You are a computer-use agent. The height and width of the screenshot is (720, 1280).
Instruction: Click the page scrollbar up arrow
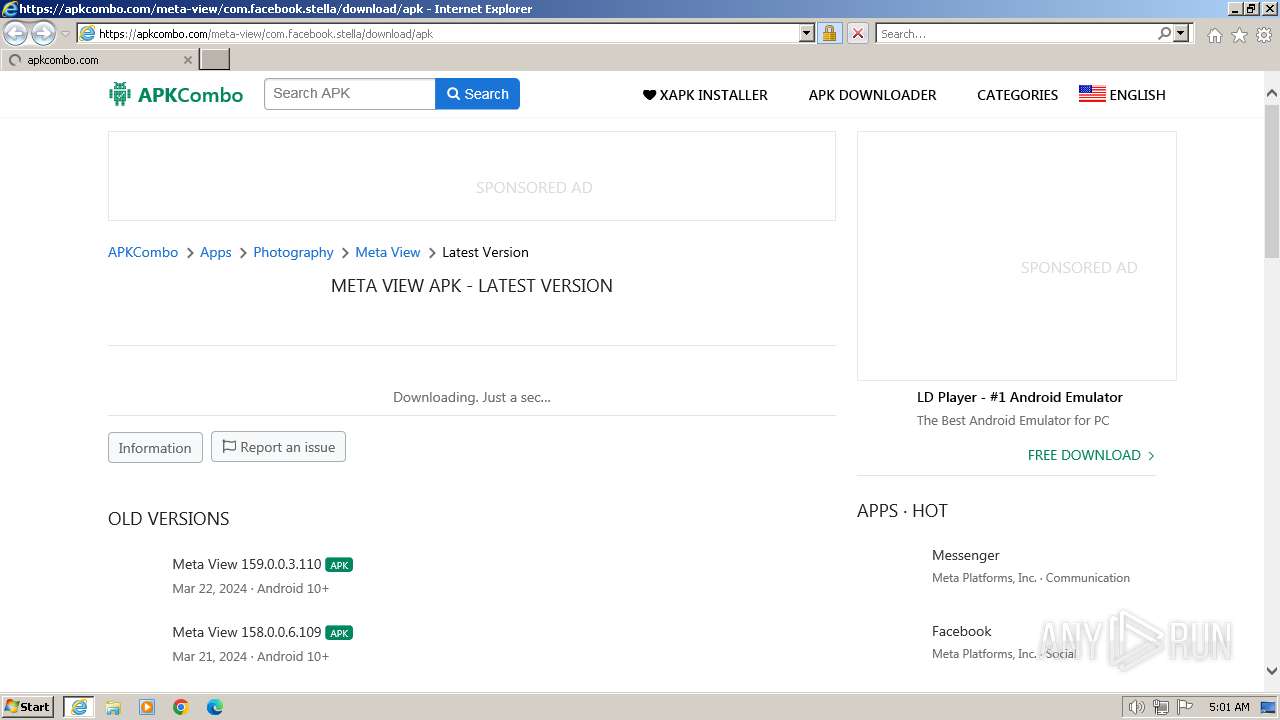point(1272,93)
